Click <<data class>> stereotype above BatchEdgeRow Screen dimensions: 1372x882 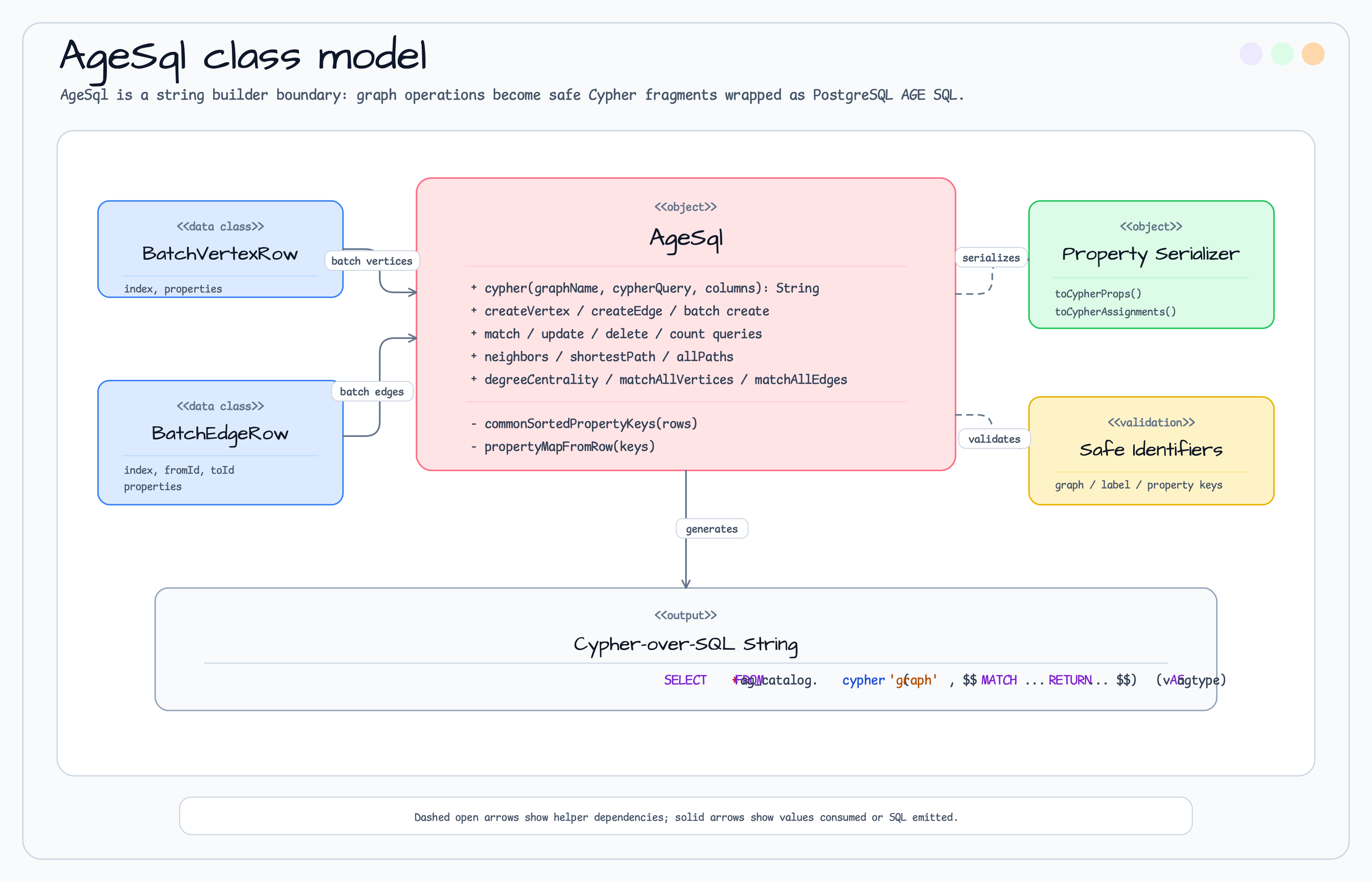pyautogui.click(x=220, y=407)
